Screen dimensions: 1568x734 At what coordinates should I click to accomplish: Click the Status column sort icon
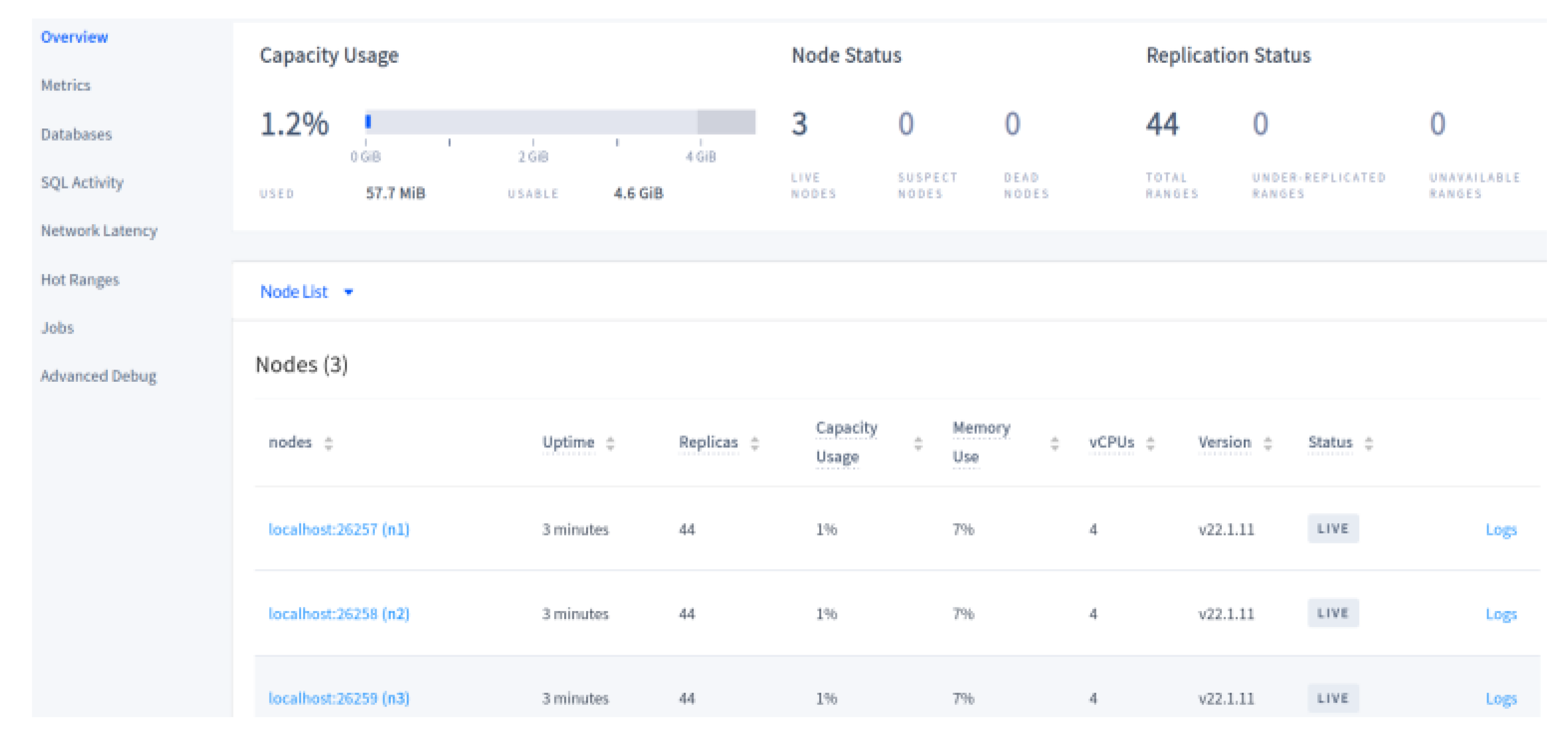click(1368, 443)
